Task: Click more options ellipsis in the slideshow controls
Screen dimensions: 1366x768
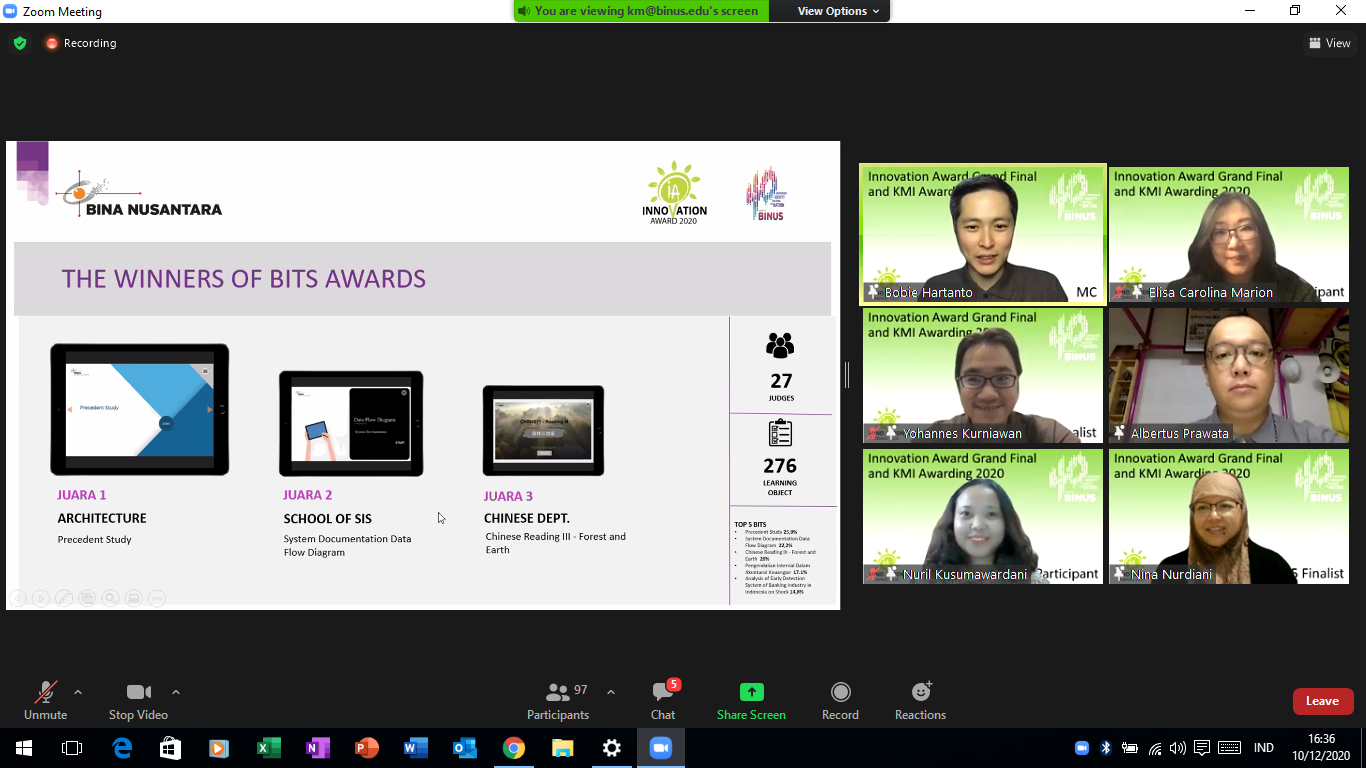Action: pos(156,598)
